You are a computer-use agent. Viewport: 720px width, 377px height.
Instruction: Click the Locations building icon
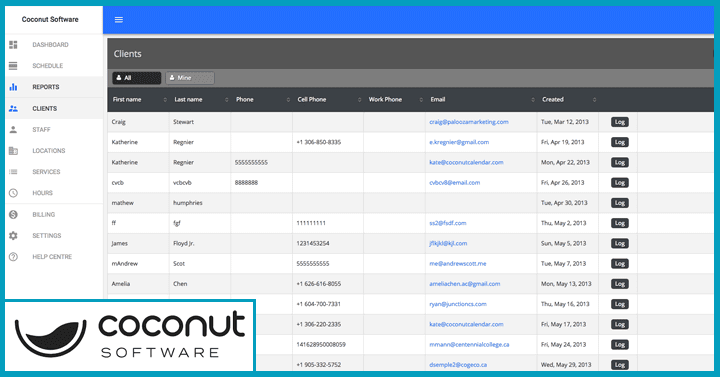pyautogui.click(x=13, y=151)
